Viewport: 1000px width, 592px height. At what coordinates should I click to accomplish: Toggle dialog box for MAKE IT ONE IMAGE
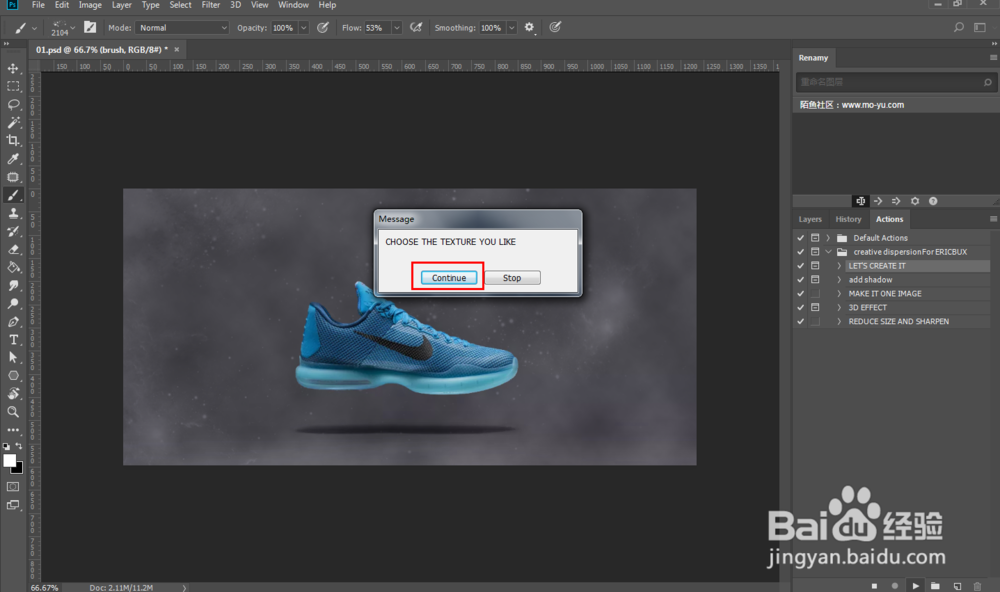pyautogui.click(x=815, y=293)
